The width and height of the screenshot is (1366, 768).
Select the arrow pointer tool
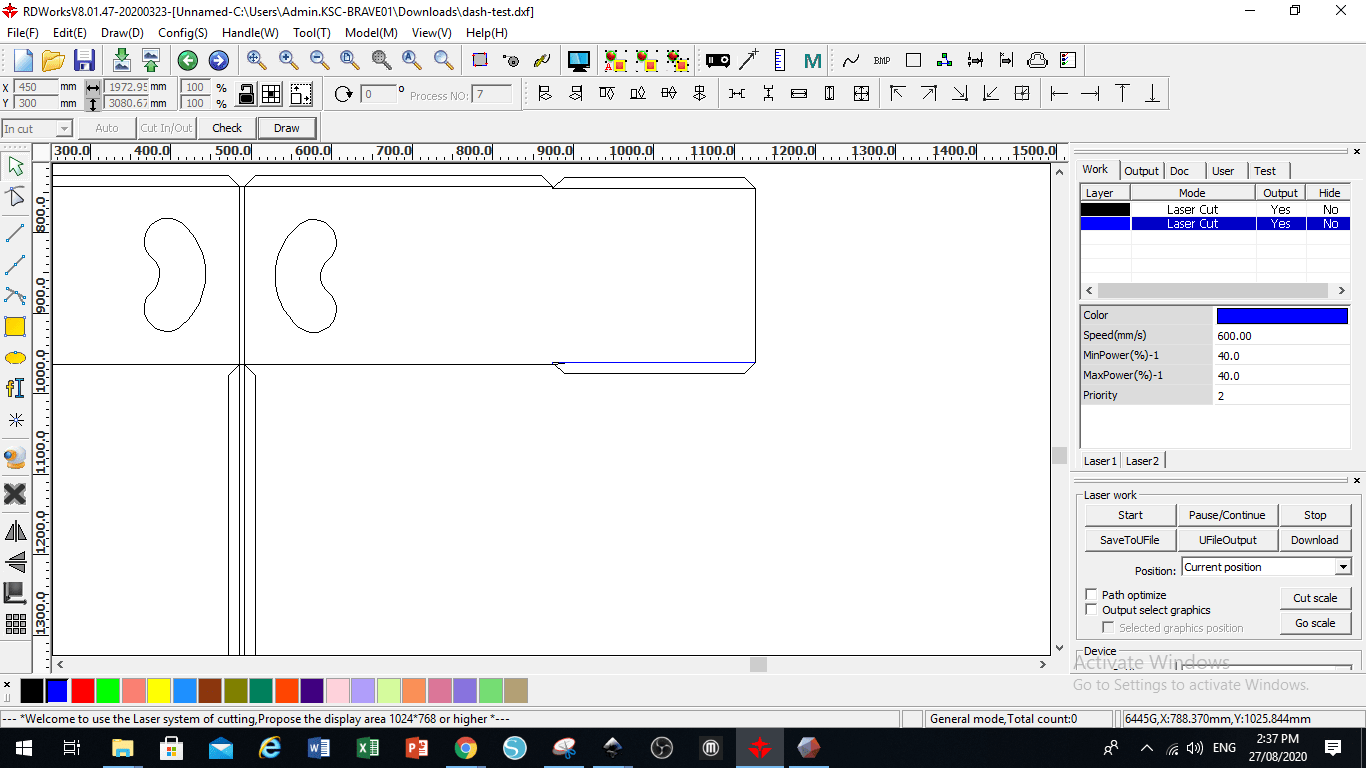[x=15, y=165]
